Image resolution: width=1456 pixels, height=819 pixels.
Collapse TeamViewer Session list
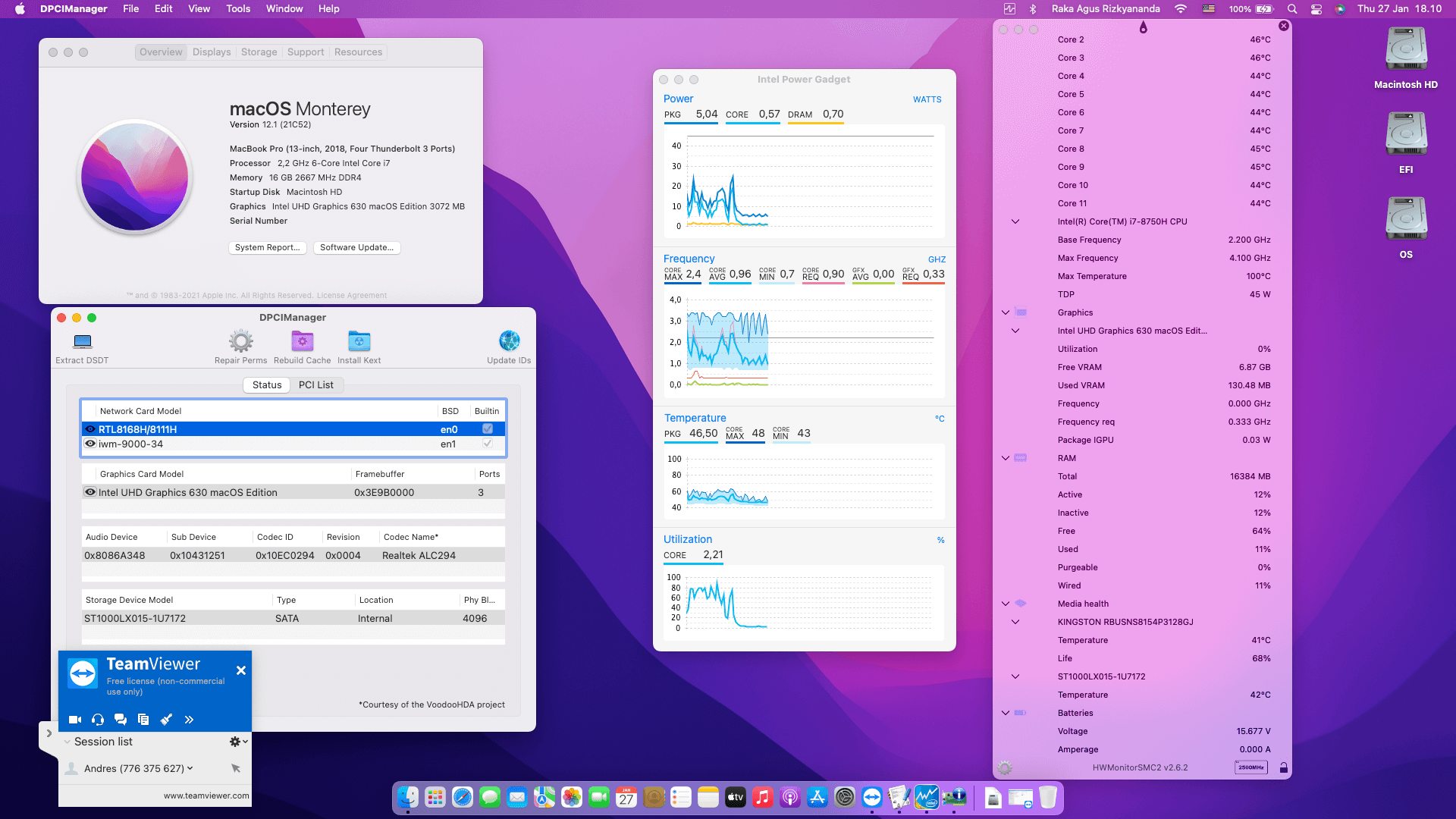point(67,742)
